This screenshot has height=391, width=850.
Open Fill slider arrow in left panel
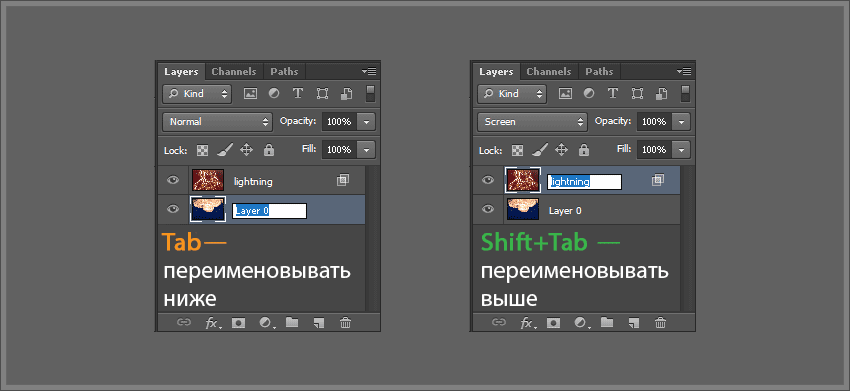coord(366,150)
